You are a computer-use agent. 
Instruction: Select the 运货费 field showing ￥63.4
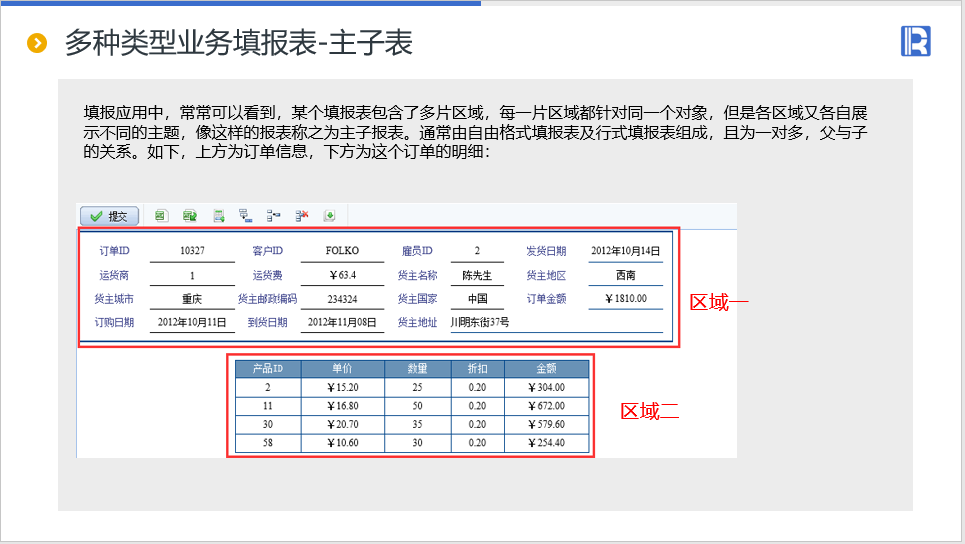click(x=342, y=275)
